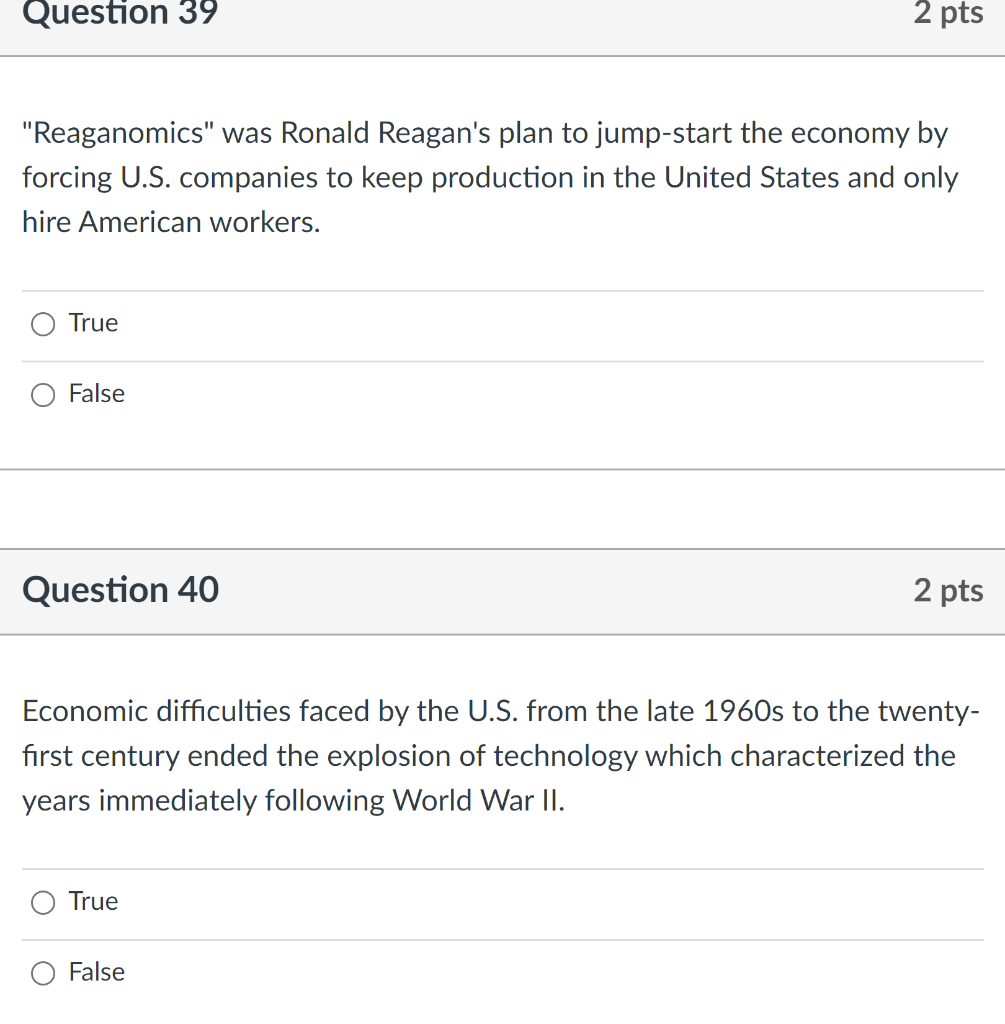Select False radio button for Question 40
Image resolution: width=1005 pixels, height=1024 pixels.
click(x=43, y=973)
